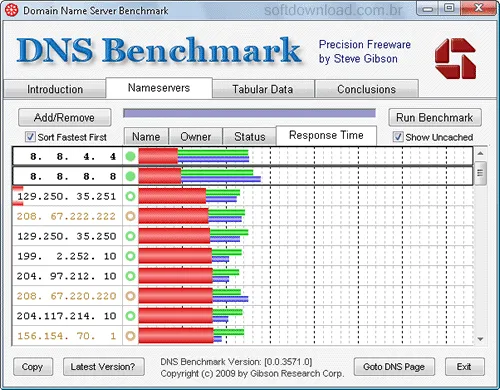Click the scrollbar up arrow

click(480, 153)
